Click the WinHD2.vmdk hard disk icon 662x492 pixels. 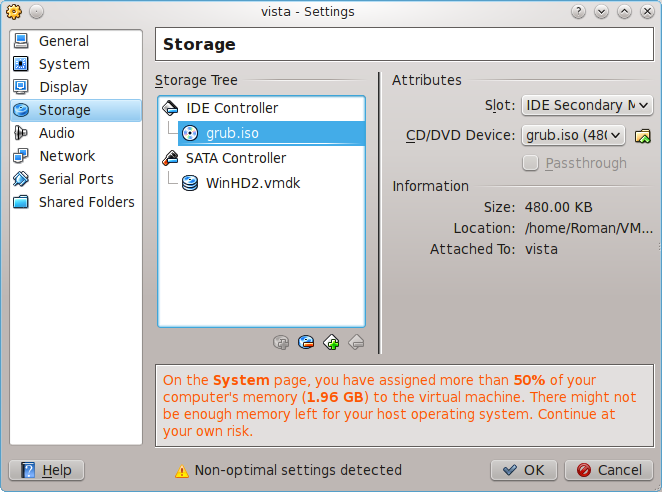[x=190, y=183]
